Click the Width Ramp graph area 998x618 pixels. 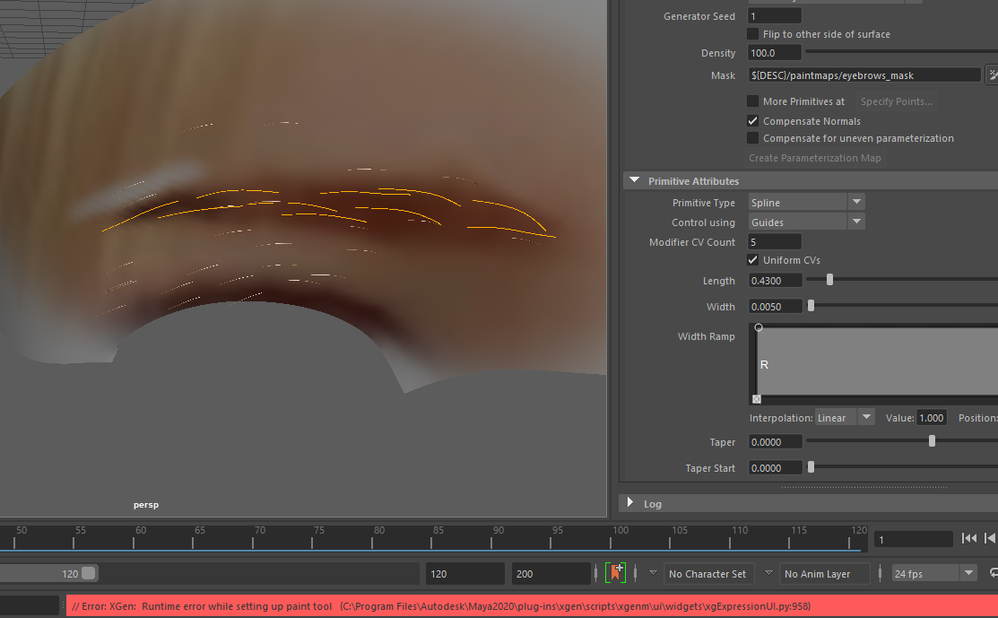coord(878,362)
